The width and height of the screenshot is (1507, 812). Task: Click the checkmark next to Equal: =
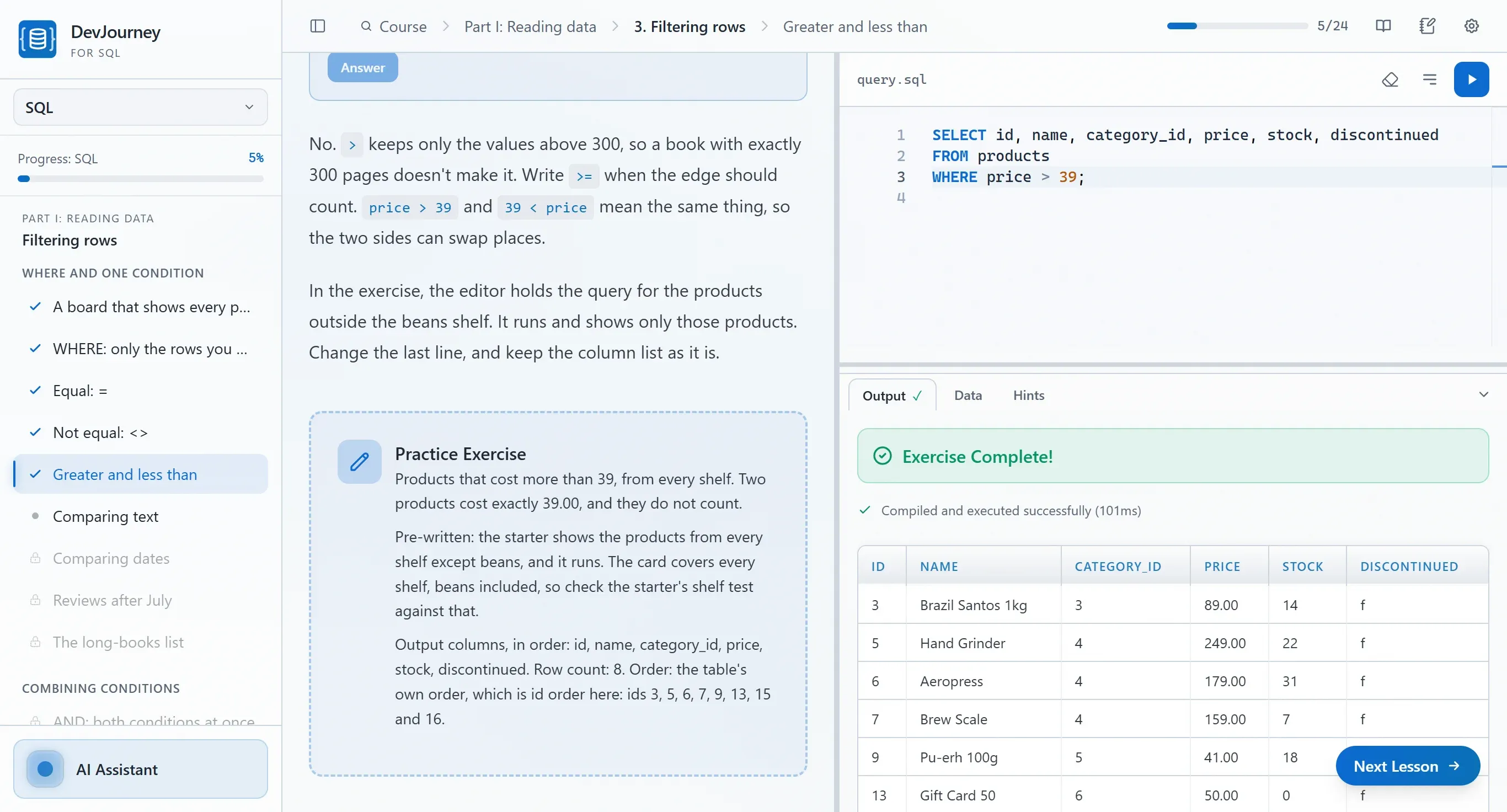coord(35,390)
